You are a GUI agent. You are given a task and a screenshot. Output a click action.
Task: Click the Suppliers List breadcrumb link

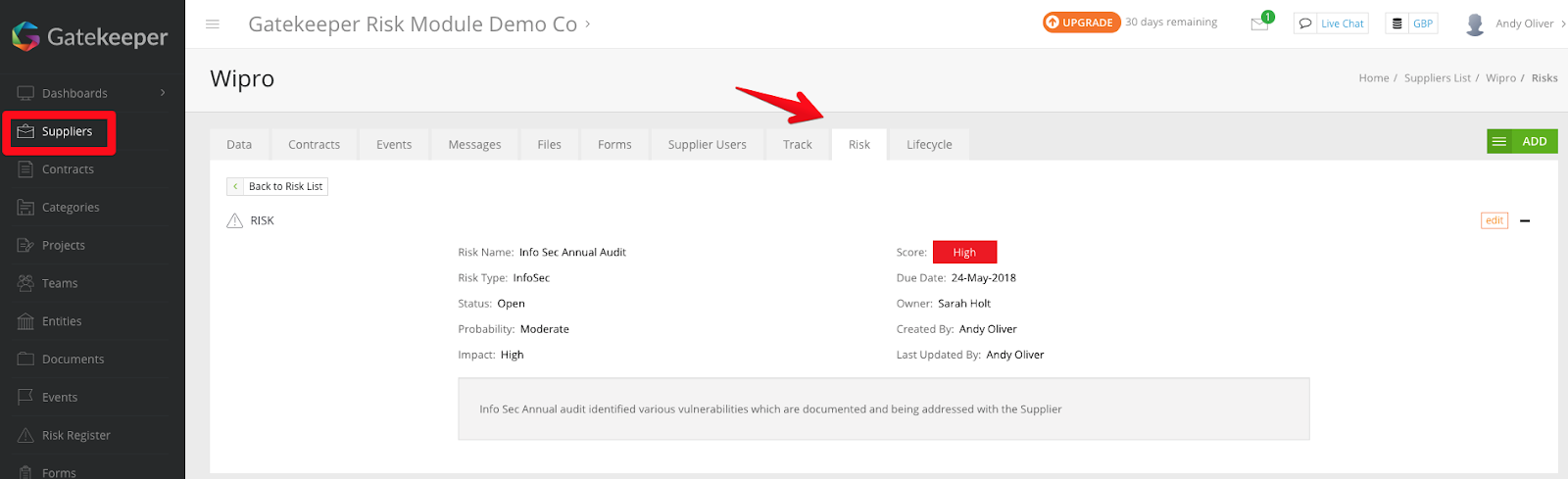tap(1438, 78)
